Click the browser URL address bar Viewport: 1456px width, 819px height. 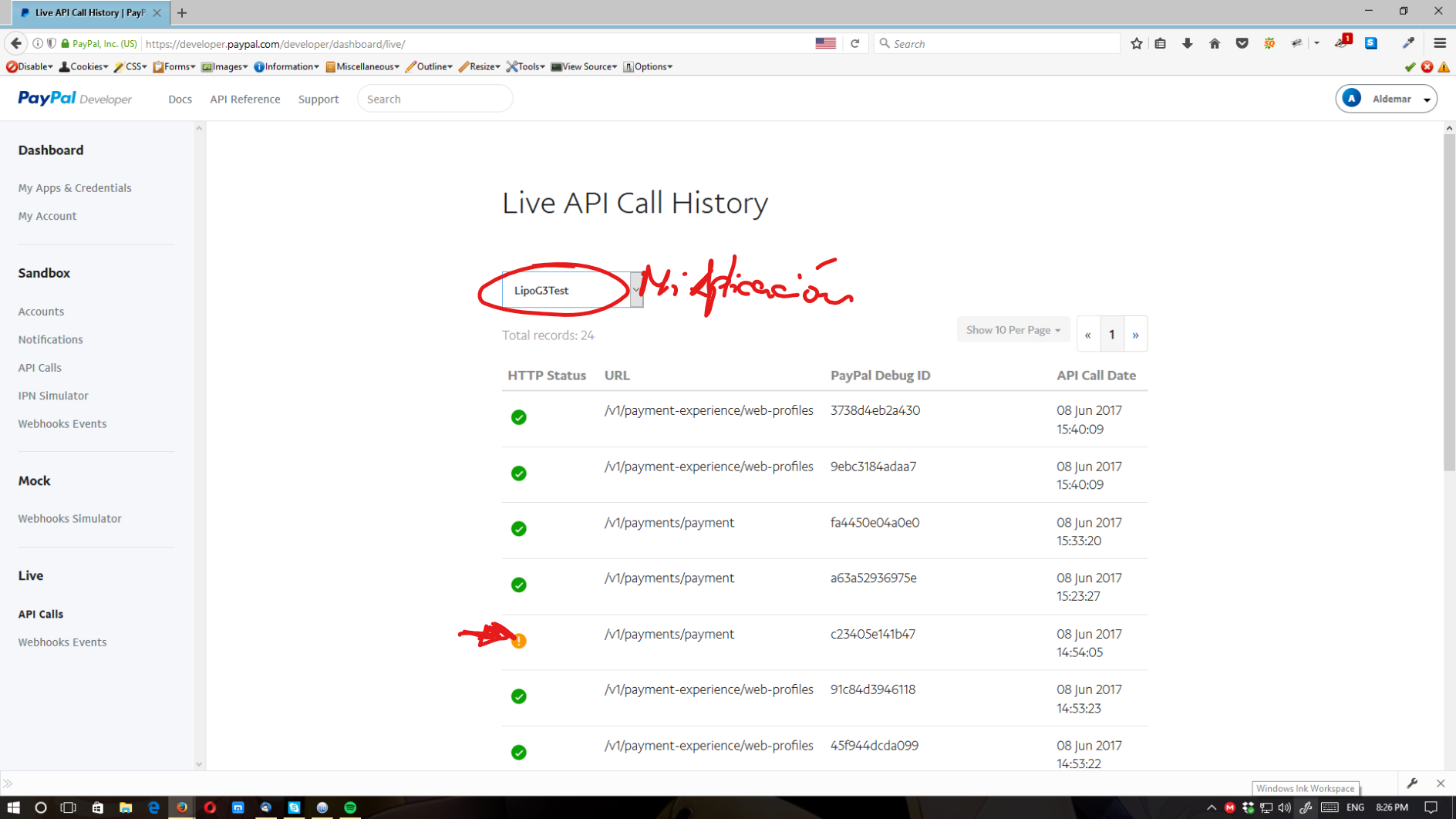click(x=477, y=44)
